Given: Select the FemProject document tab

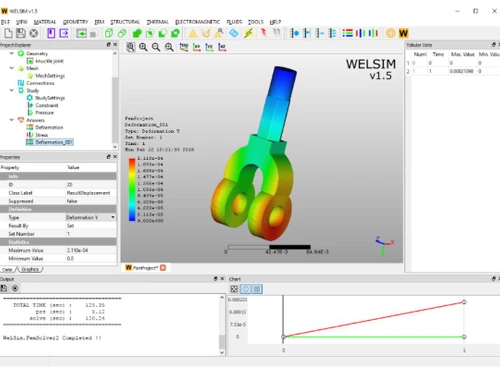Looking at the screenshot, I should click(145, 268).
